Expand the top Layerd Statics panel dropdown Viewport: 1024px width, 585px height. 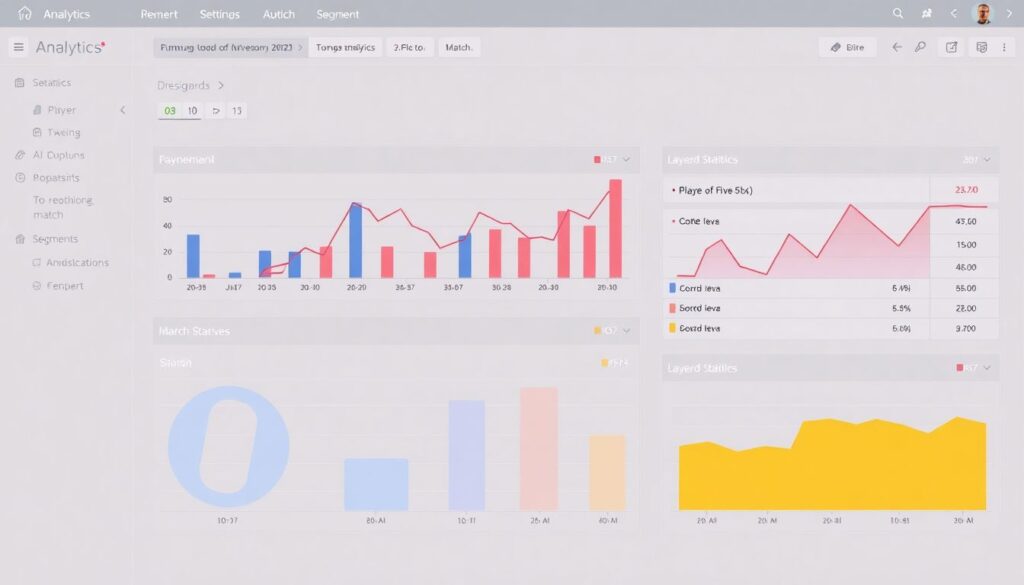pyautogui.click(x=987, y=159)
